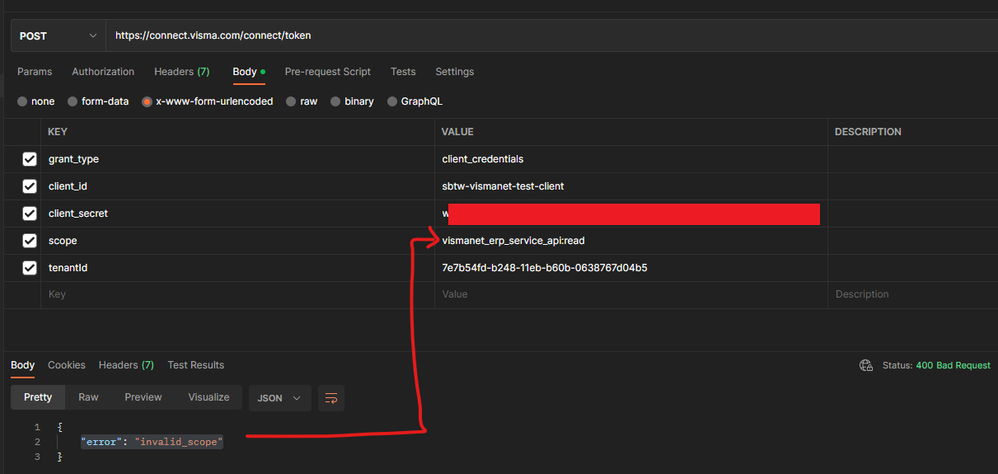The width and height of the screenshot is (998, 474).
Task: Click the empty Key placeholder field
Action: point(237,295)
